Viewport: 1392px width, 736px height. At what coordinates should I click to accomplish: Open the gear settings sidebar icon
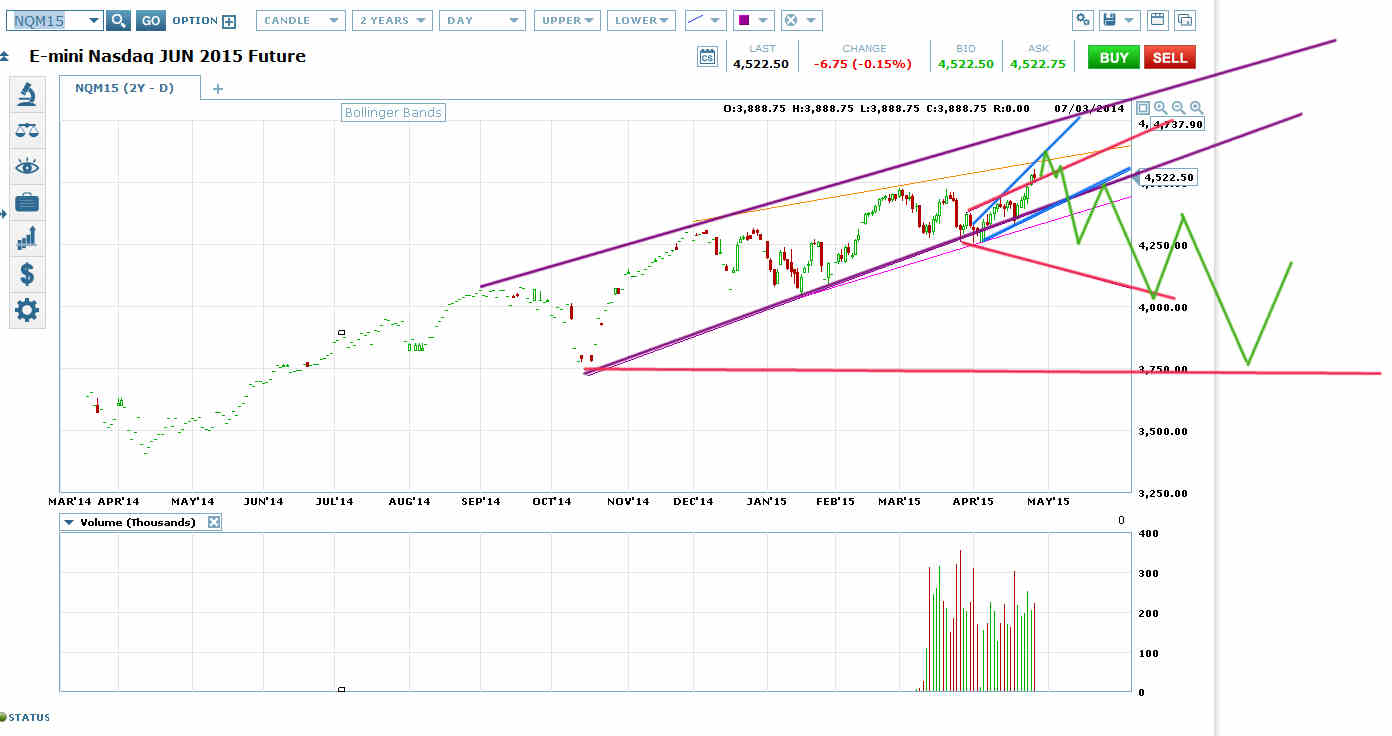pos(27,310)
